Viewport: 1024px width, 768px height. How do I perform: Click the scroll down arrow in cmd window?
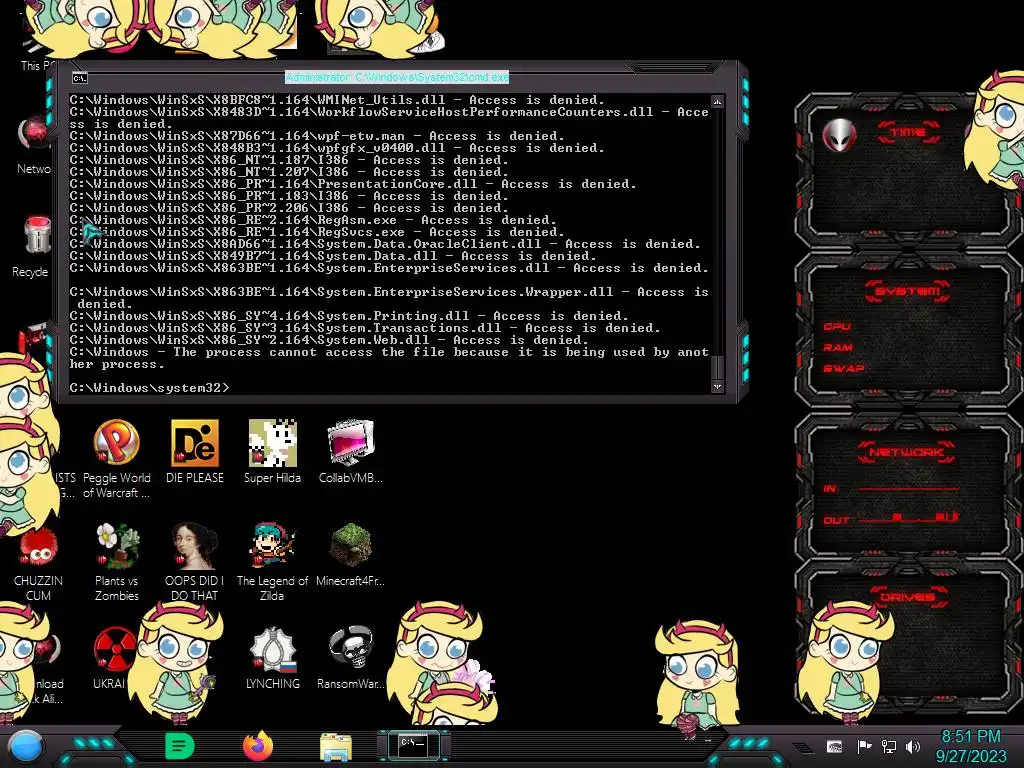tap(717, 387)
